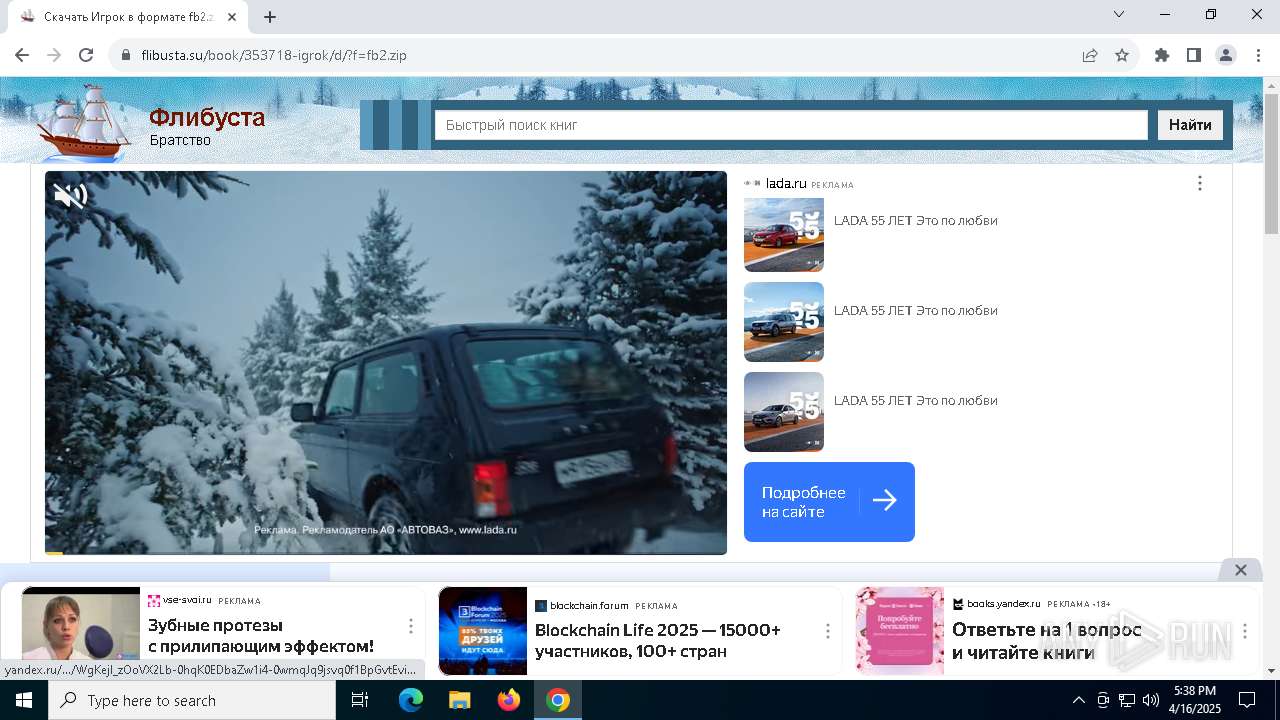Click the Найти search button
1280x720 pixels.
(1190, 125)
